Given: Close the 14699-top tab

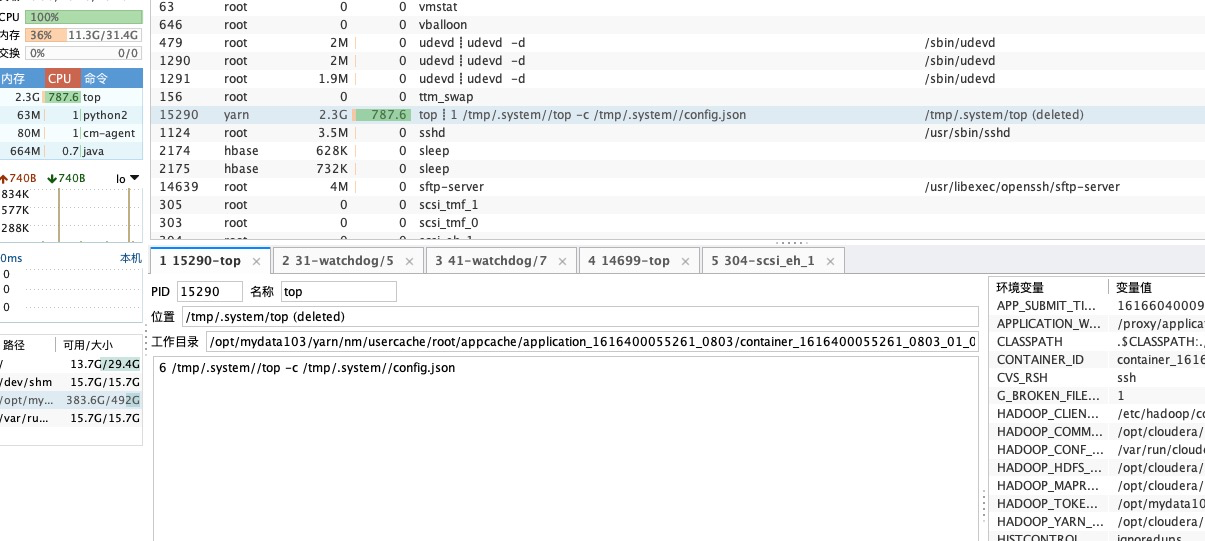Looking at the screenshot, I should coord(686,261).
